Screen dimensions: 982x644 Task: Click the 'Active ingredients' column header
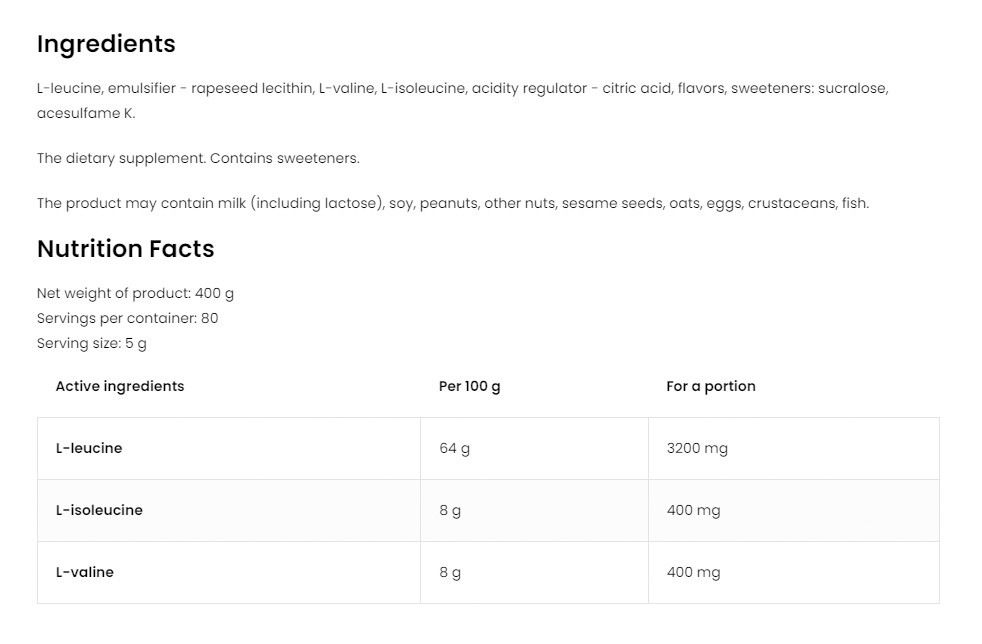click(120, 386)
